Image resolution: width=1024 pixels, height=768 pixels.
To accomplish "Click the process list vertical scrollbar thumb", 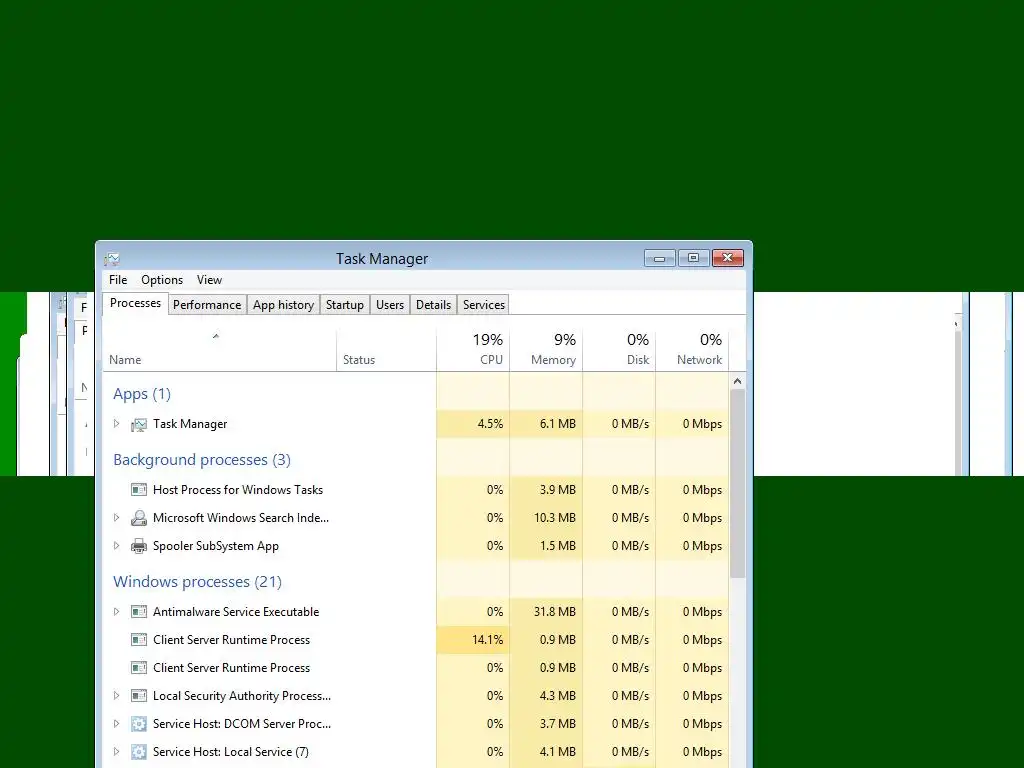I will 737,483.
